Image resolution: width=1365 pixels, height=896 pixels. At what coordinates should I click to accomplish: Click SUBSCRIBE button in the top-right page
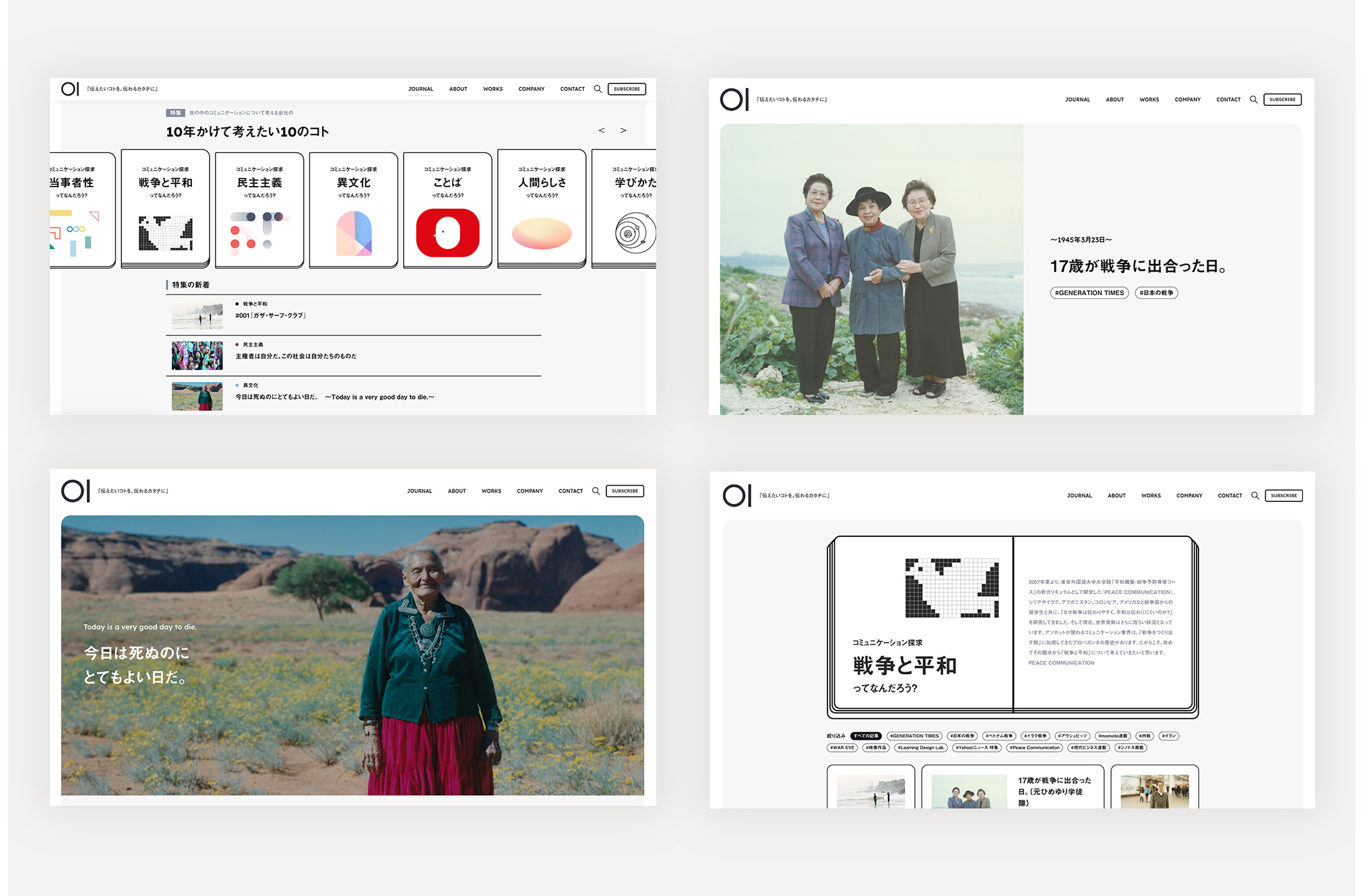tap(1281, 100)
